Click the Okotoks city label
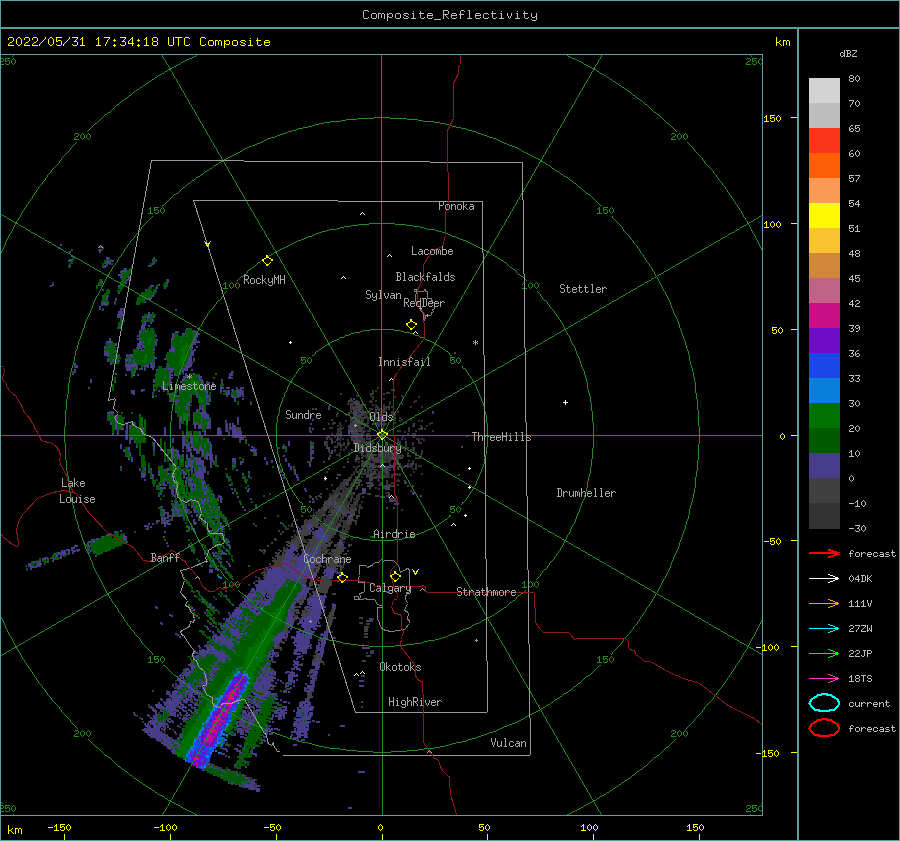The image size is (900, 841). point(400,667)
